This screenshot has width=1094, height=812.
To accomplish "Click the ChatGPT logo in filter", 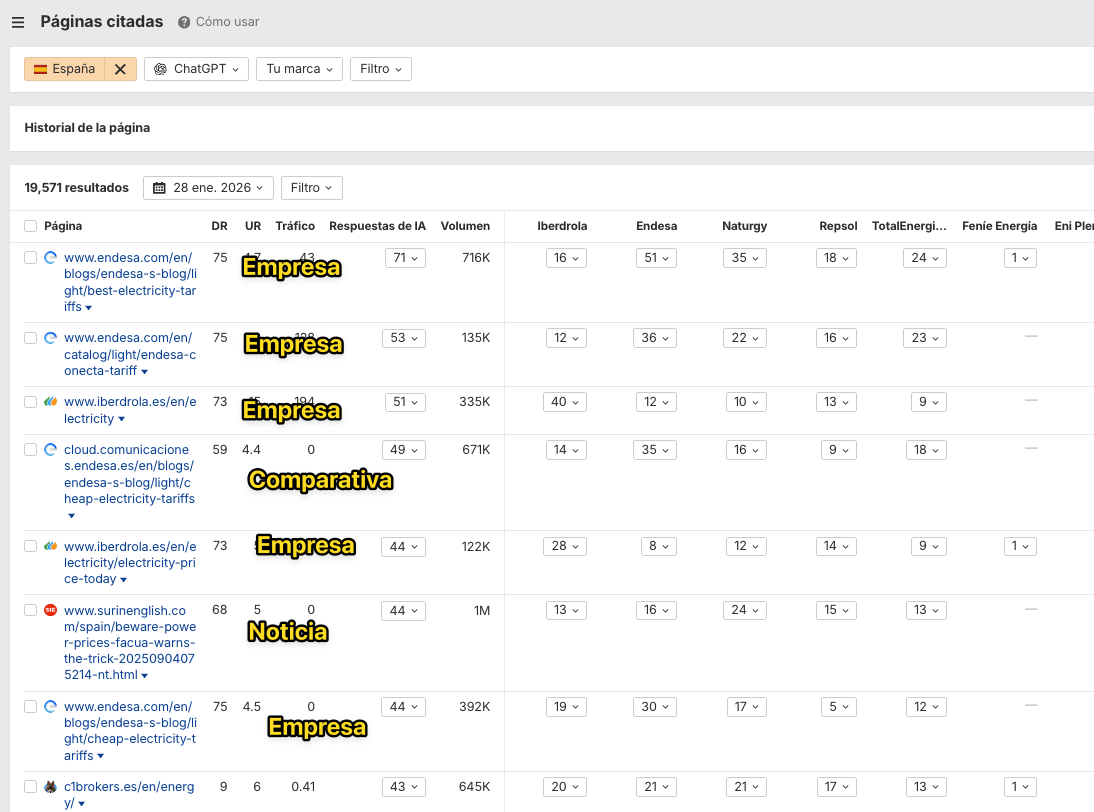I will pos(160,69).
